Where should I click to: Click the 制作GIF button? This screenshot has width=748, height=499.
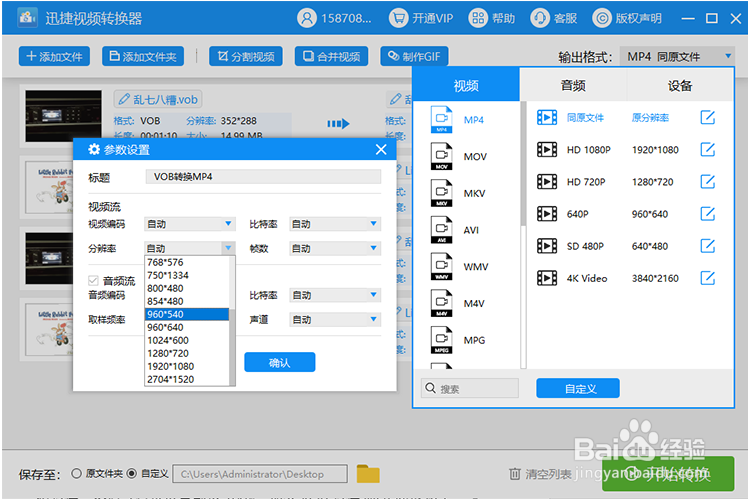[x=414, y=56]
